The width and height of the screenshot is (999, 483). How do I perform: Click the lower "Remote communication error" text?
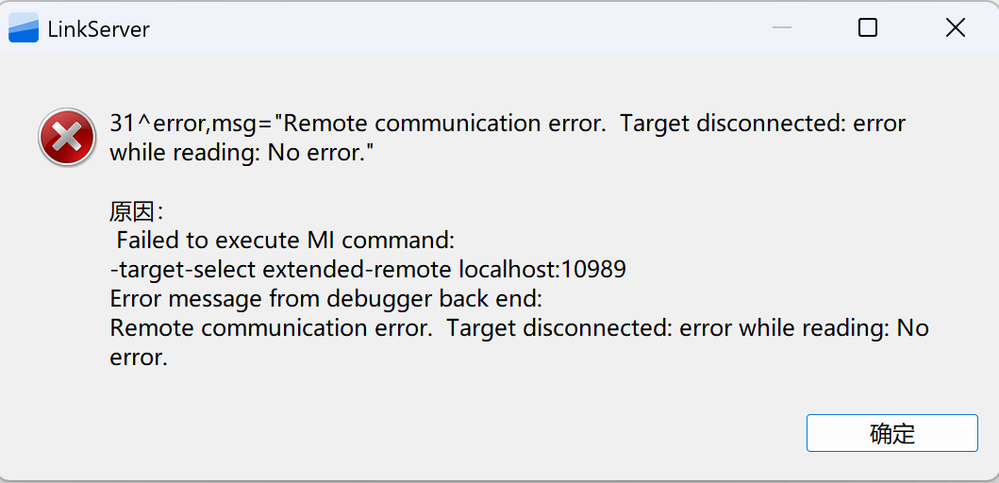270,327
